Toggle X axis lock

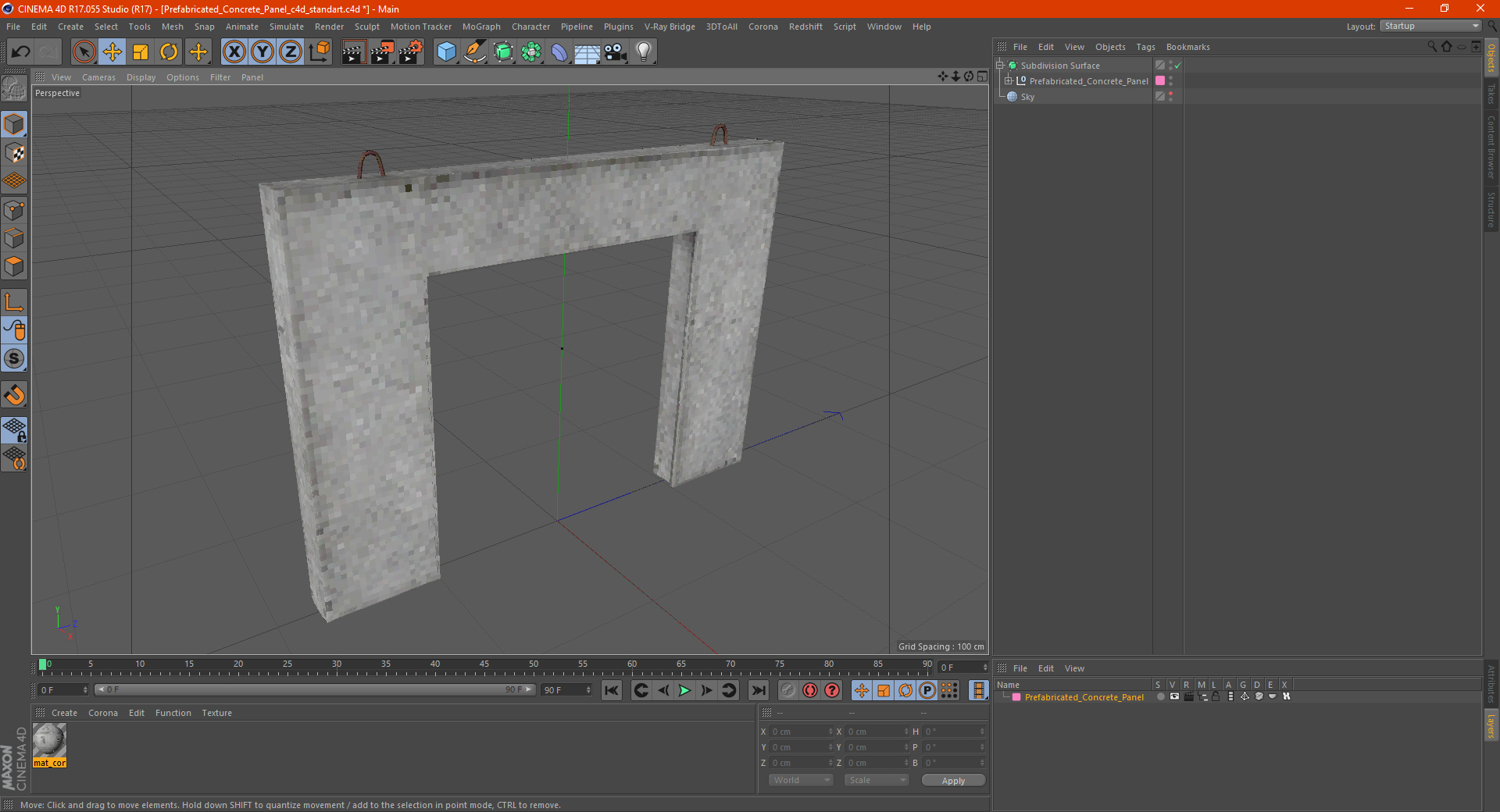coord(234,52)
